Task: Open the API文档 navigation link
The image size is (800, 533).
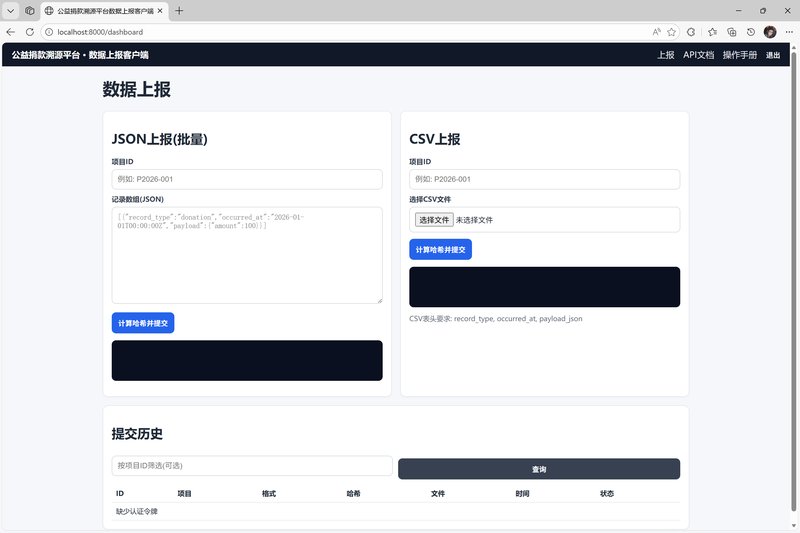Action: coord(698,55)
